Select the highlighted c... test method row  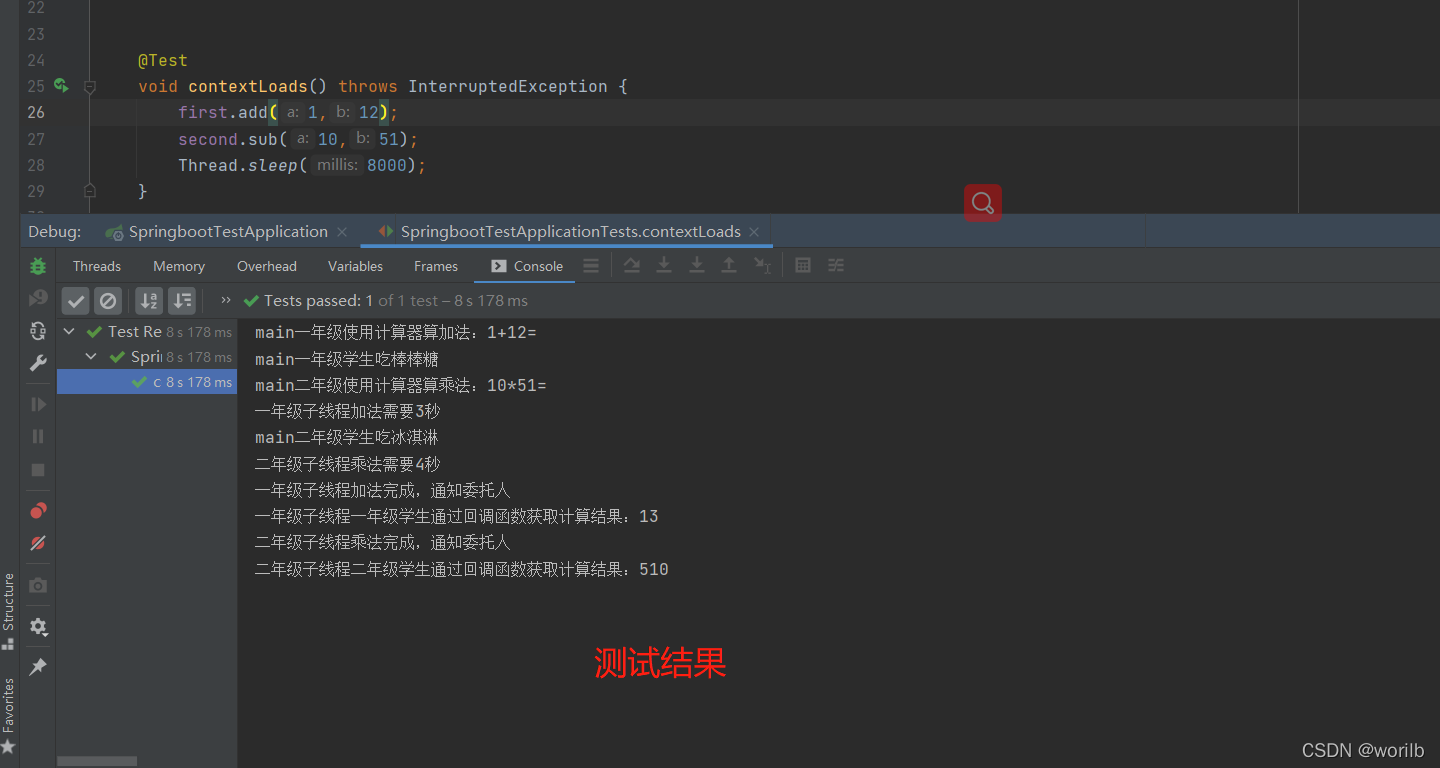pos(147,382)
